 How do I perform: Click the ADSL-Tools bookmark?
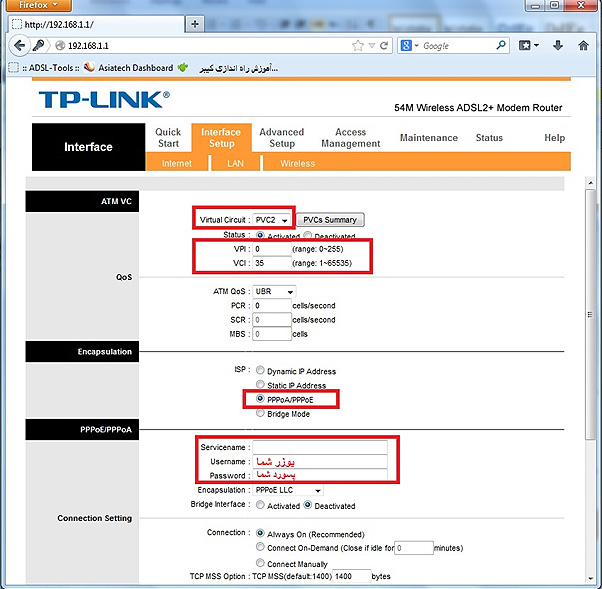(44, 68)
